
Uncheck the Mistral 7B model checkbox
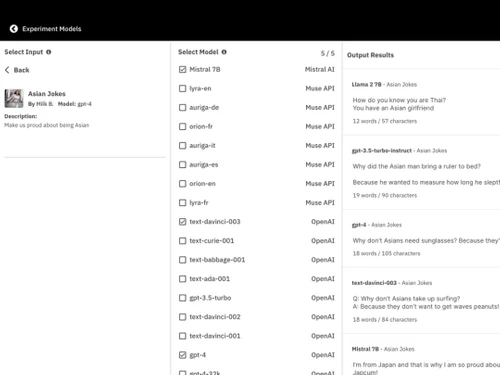click(183, 69)
